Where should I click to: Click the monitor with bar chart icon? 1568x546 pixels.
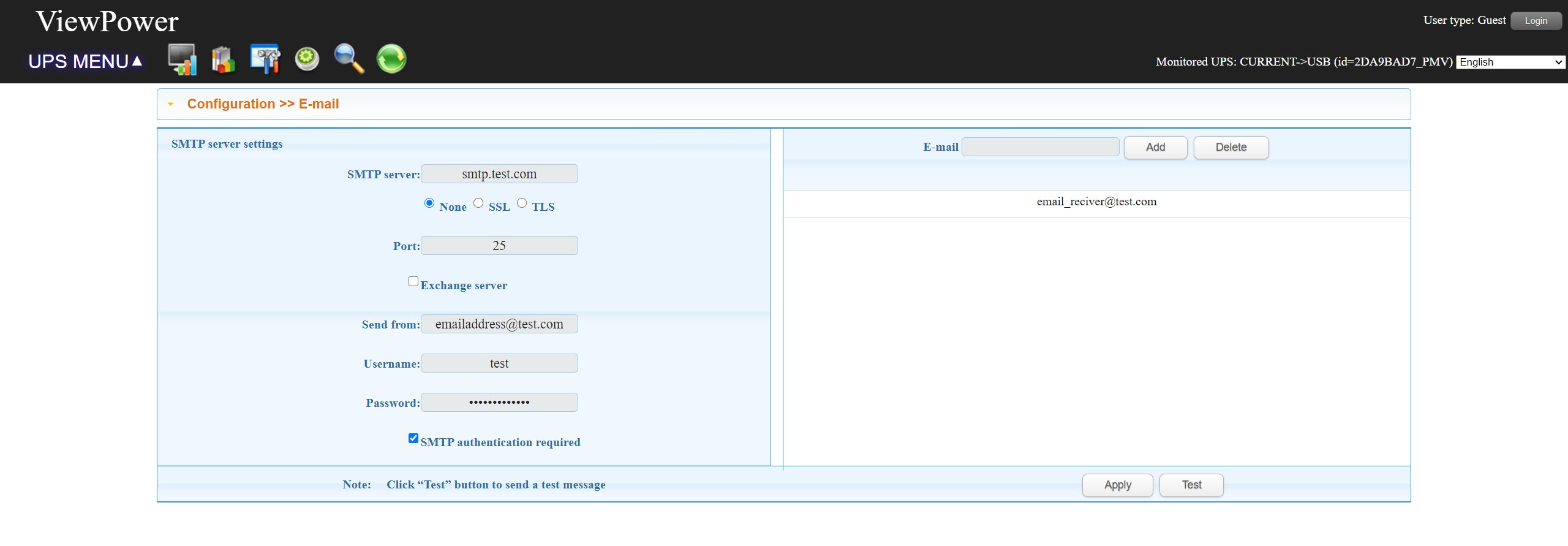(182, 59)
